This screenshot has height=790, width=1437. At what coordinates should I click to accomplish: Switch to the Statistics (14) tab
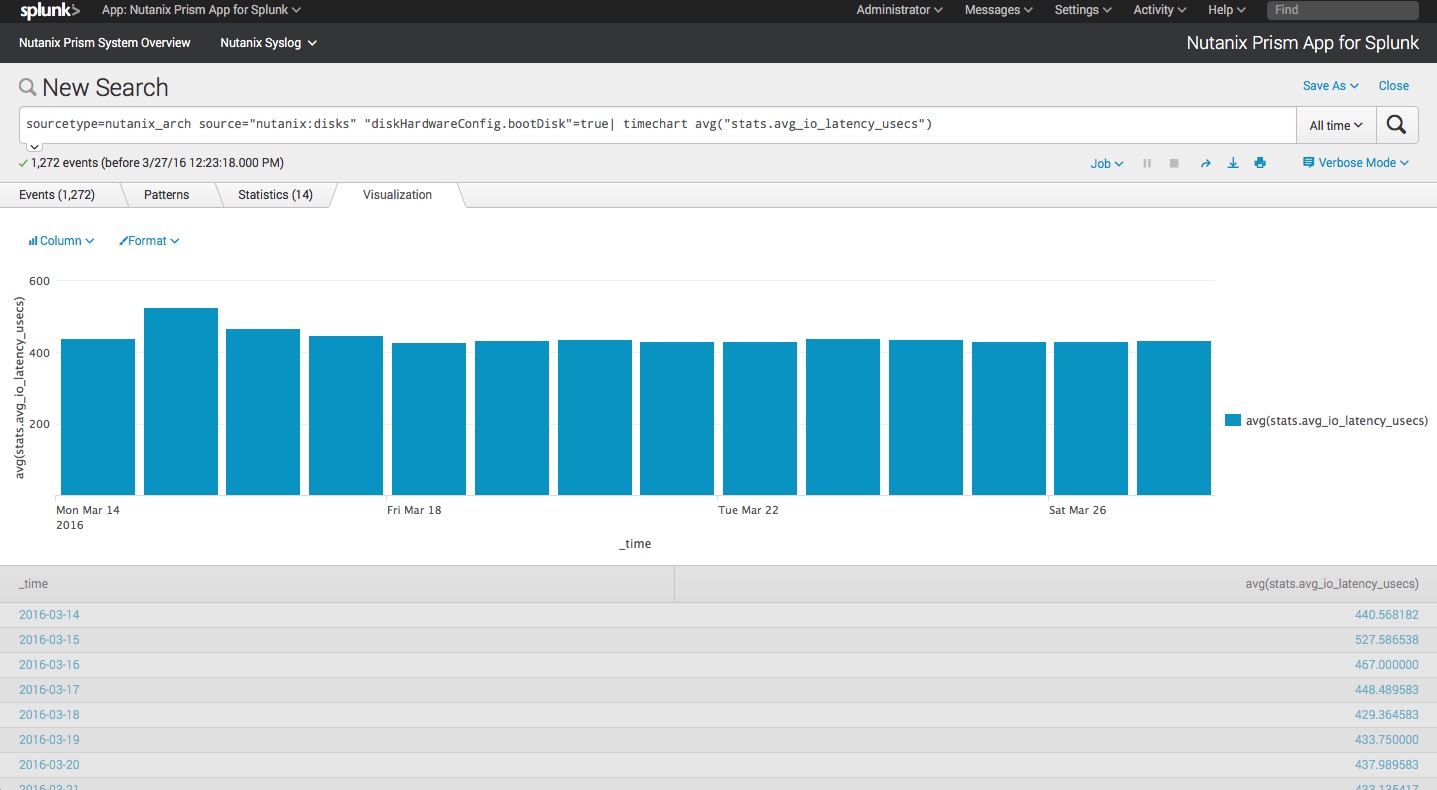275,195
